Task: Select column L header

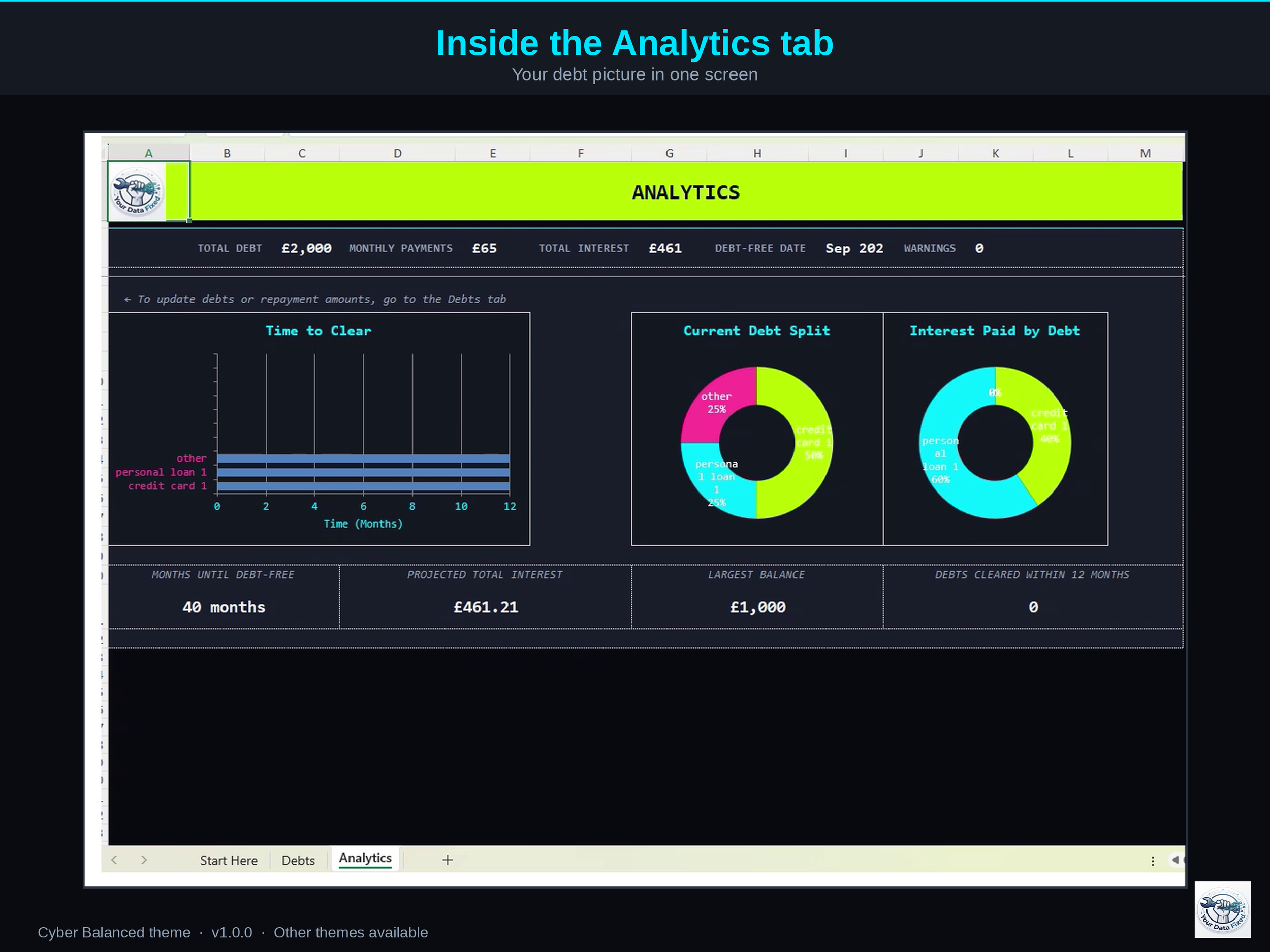Action: click(x=1070, y=153)
